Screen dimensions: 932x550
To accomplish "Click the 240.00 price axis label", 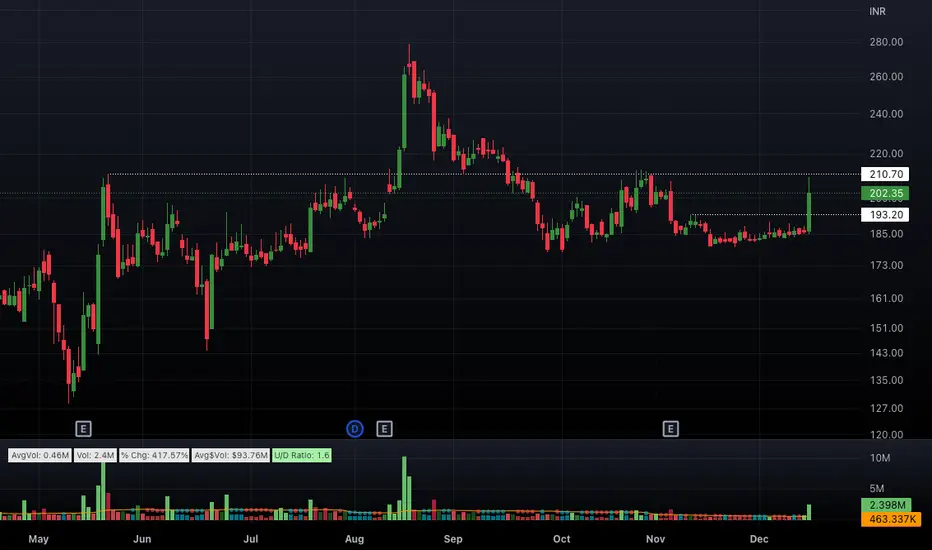I will pyautogui.click(x=886, y=114).
